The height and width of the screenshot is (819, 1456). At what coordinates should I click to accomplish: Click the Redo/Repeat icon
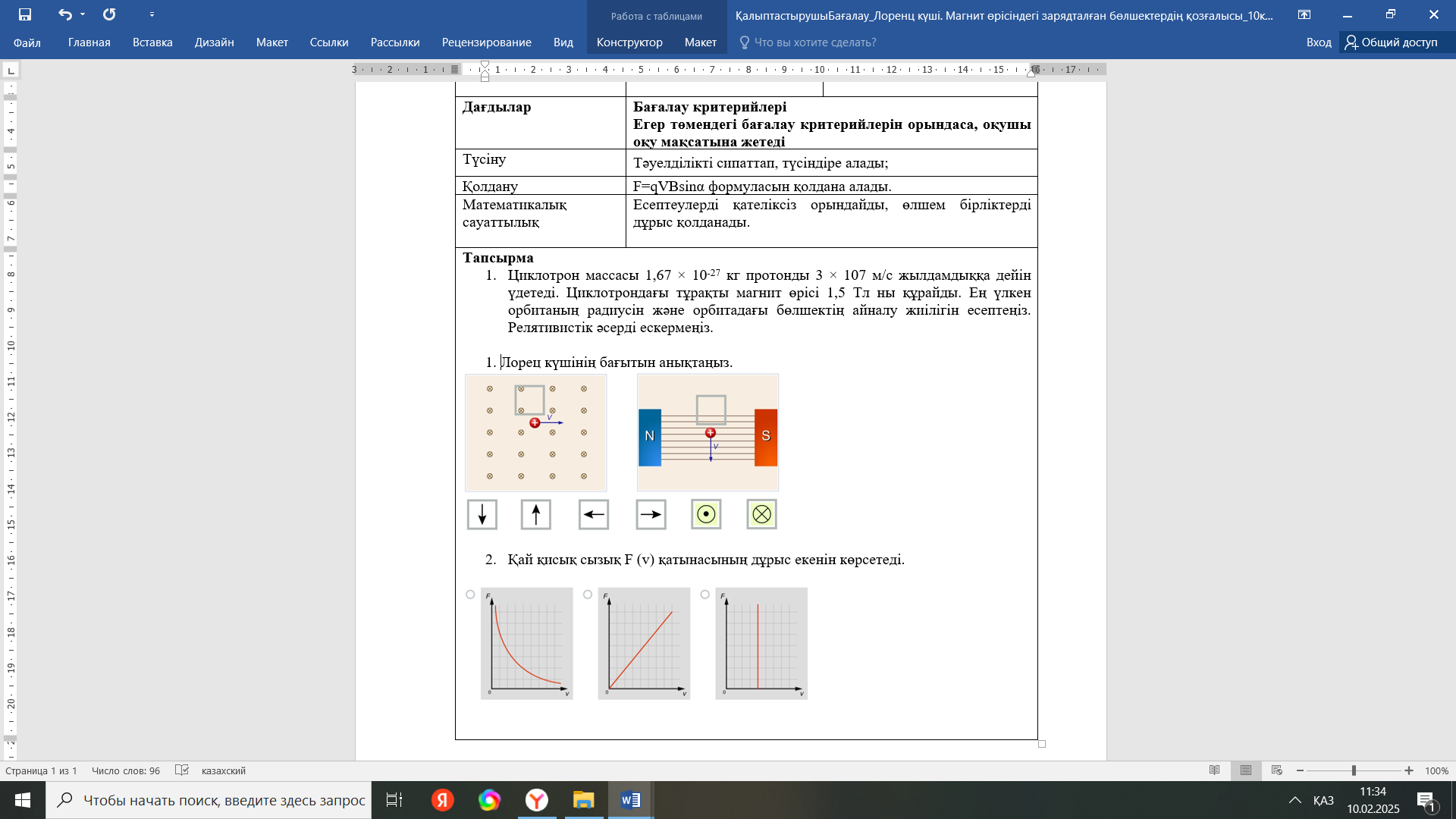tap(109, 14)
